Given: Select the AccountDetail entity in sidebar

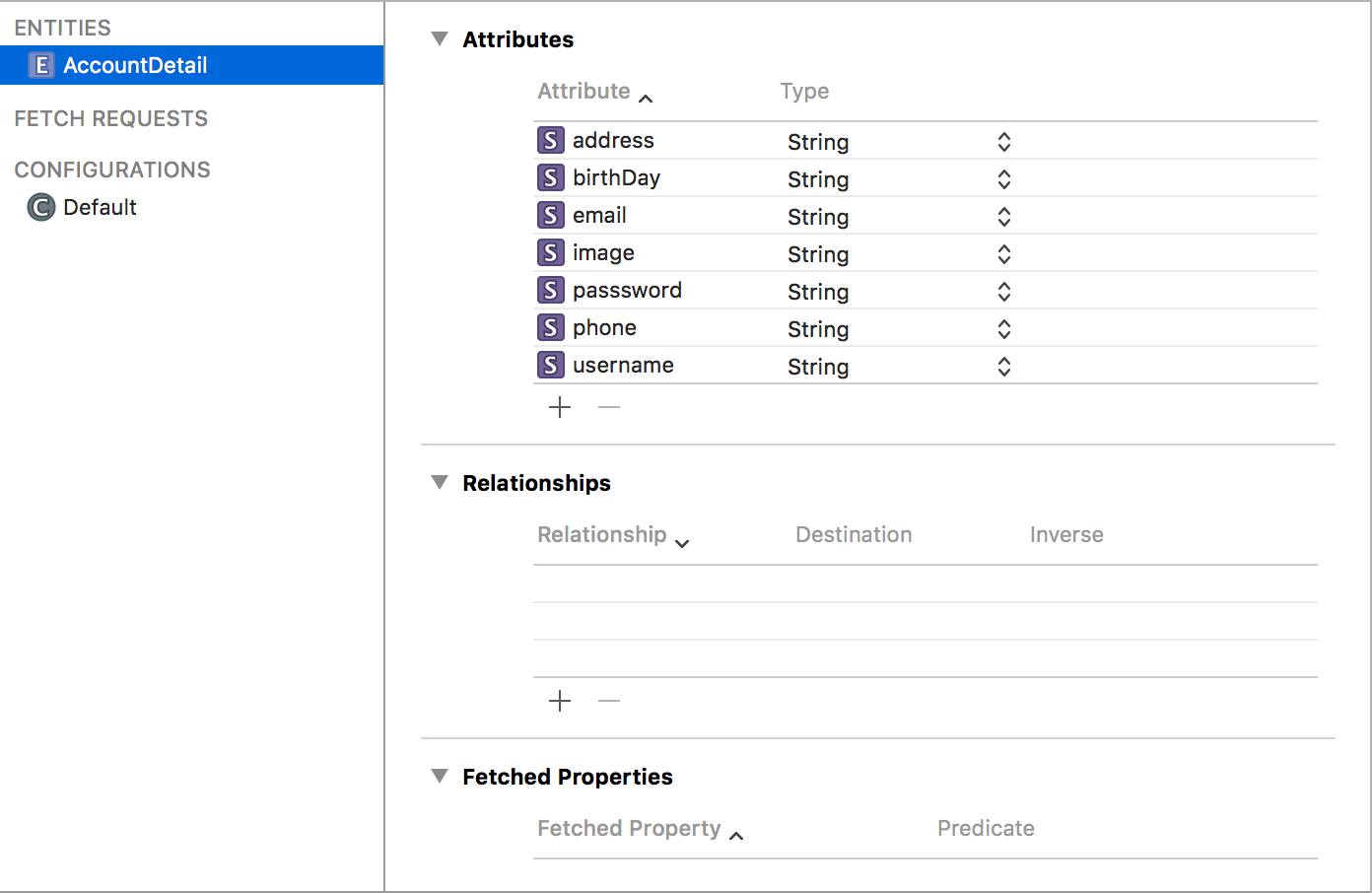Looking at the screenshot, I should coord(135,66).
